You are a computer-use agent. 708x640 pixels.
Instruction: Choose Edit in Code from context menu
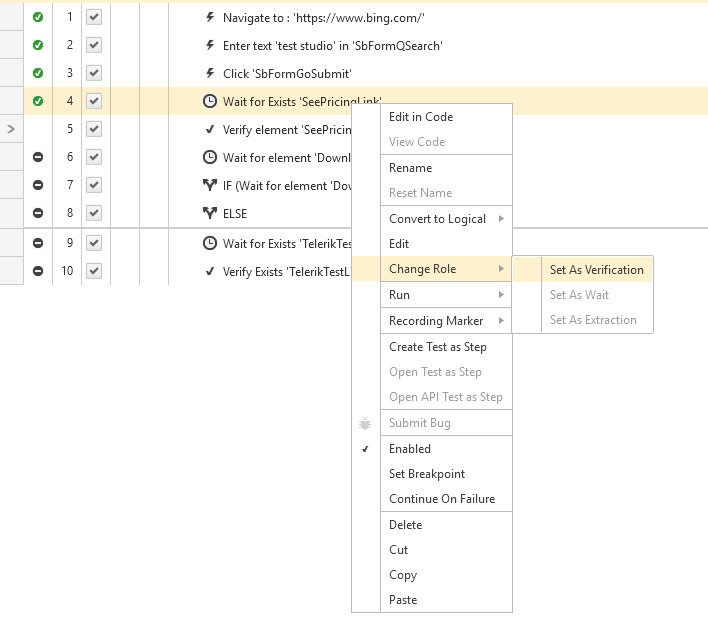pos(421,117)
